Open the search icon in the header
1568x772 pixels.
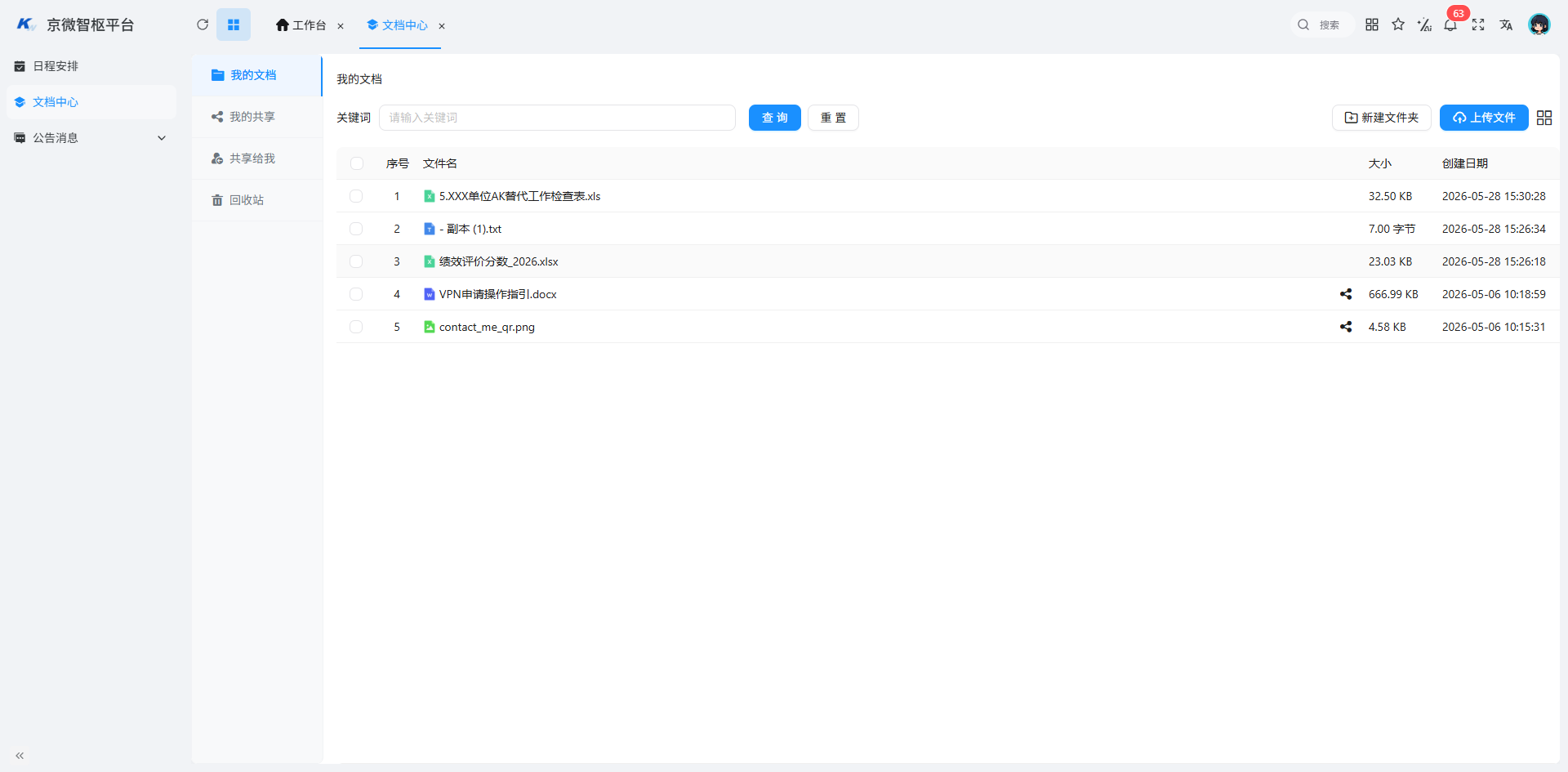[1303, 25]
